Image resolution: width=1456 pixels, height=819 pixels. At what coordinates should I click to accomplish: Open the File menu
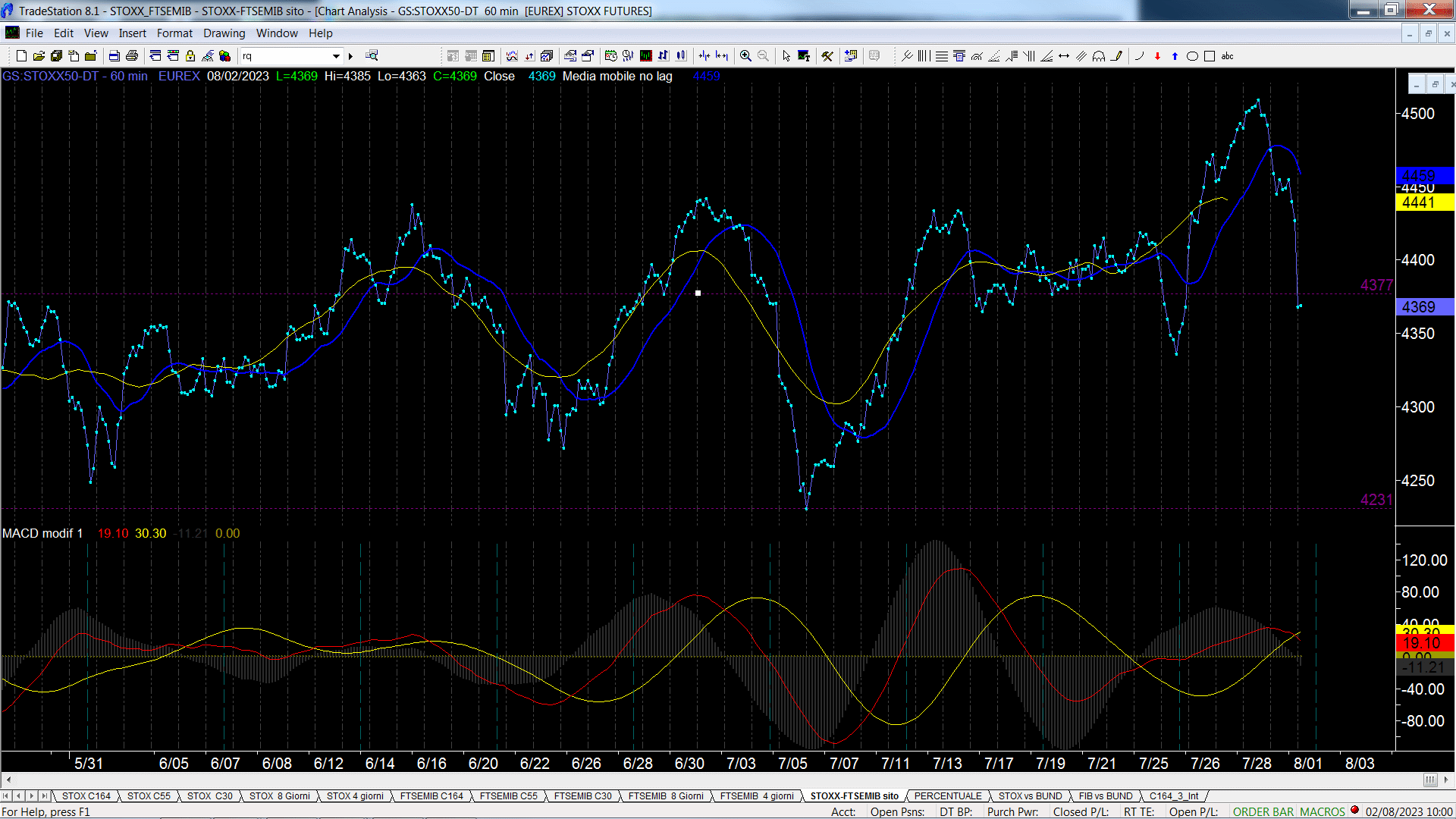(34, 33)
